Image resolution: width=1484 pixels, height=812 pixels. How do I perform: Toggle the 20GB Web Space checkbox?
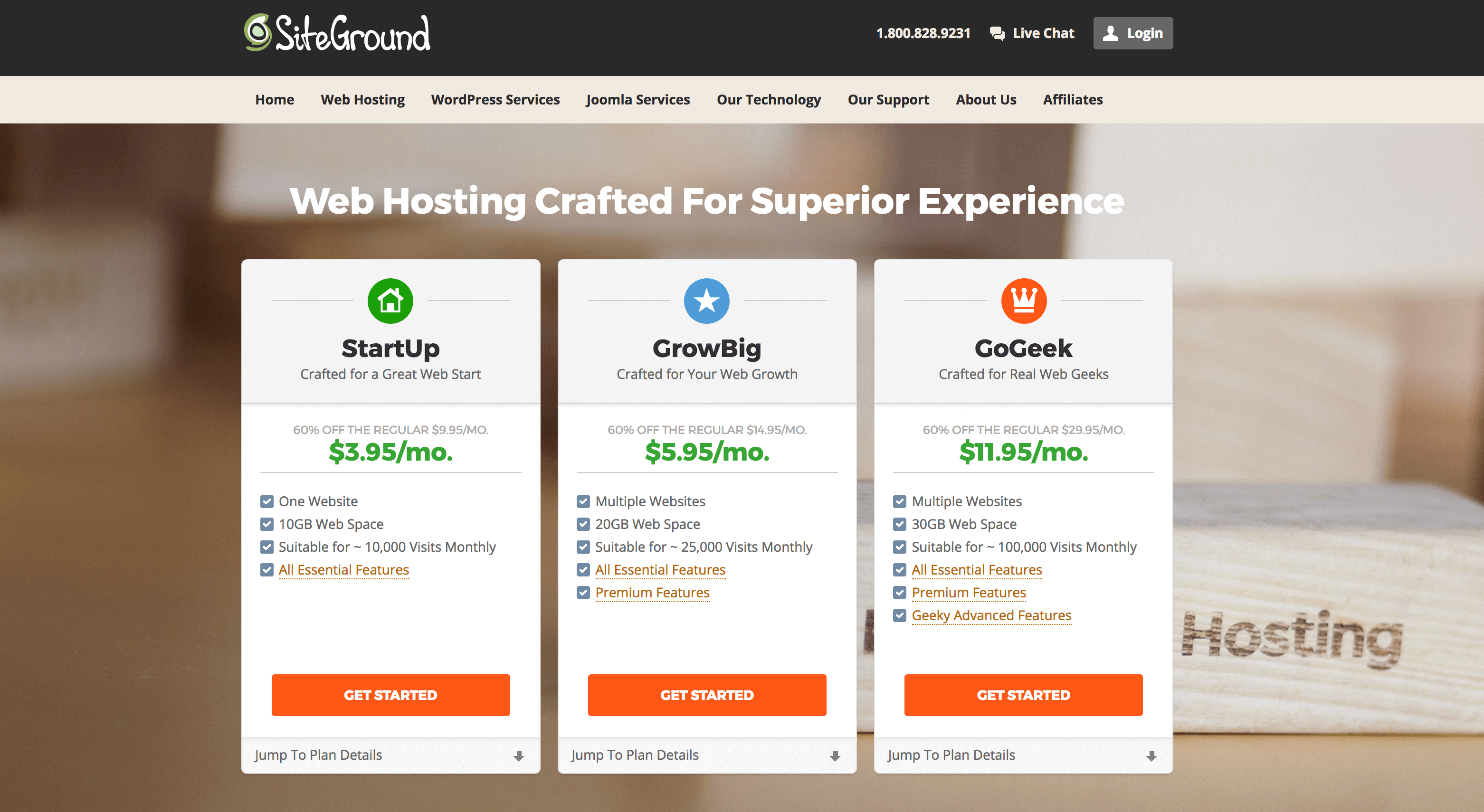(x=583, y=524)
